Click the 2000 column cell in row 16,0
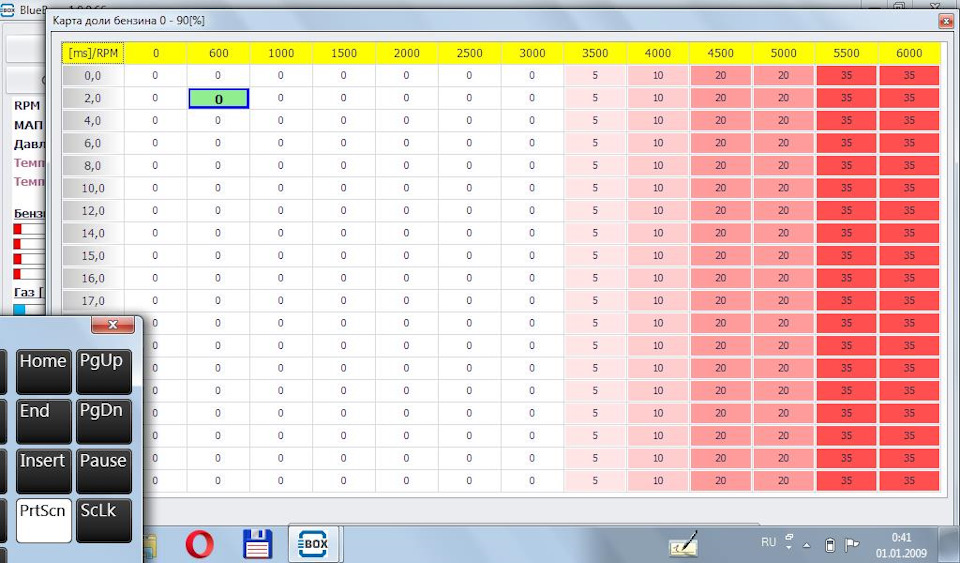 coord(407,278)
